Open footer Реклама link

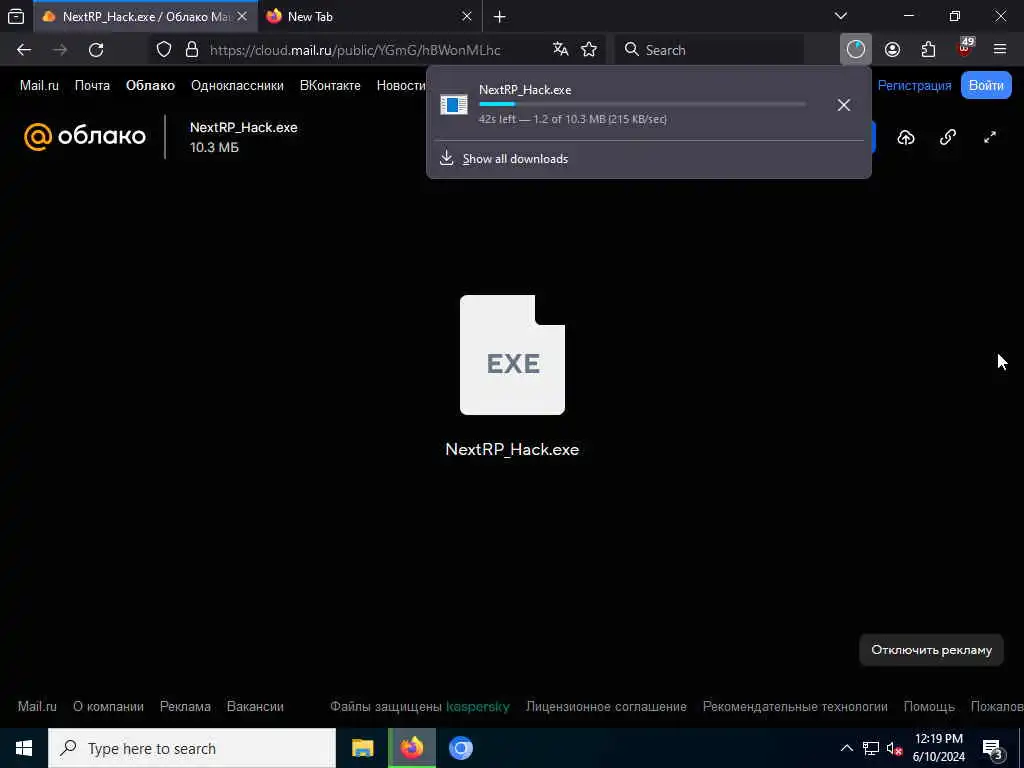click(x=185, y=707)
